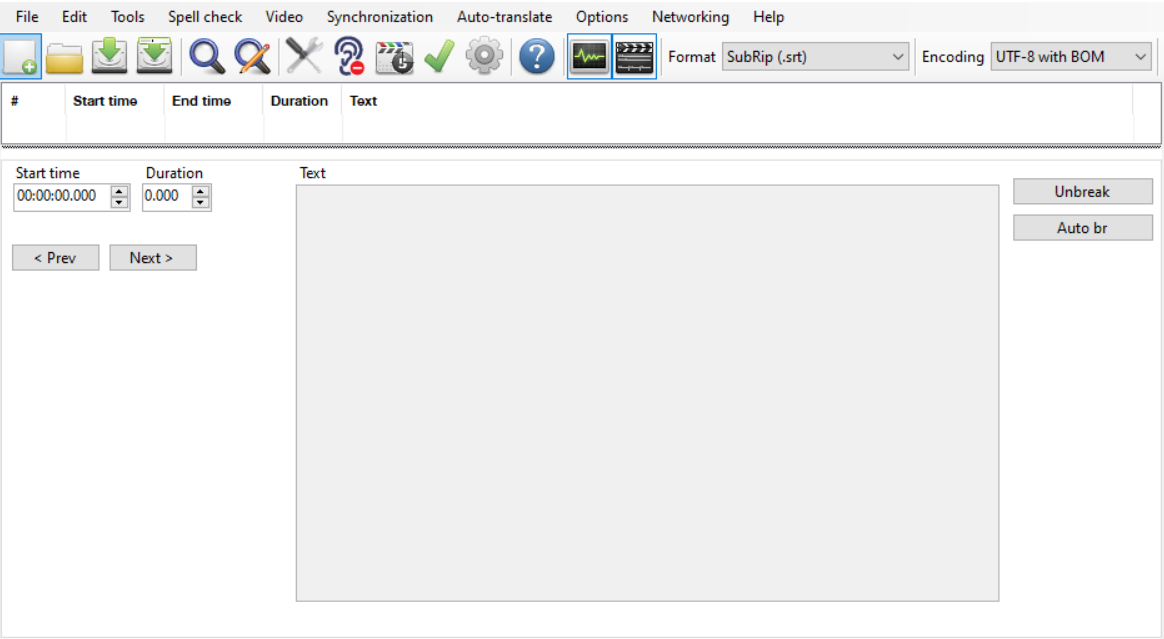The height and width of the screenshot is (639, 1164).
Task: Open the File menu
Action: click(x=27, y=16)
